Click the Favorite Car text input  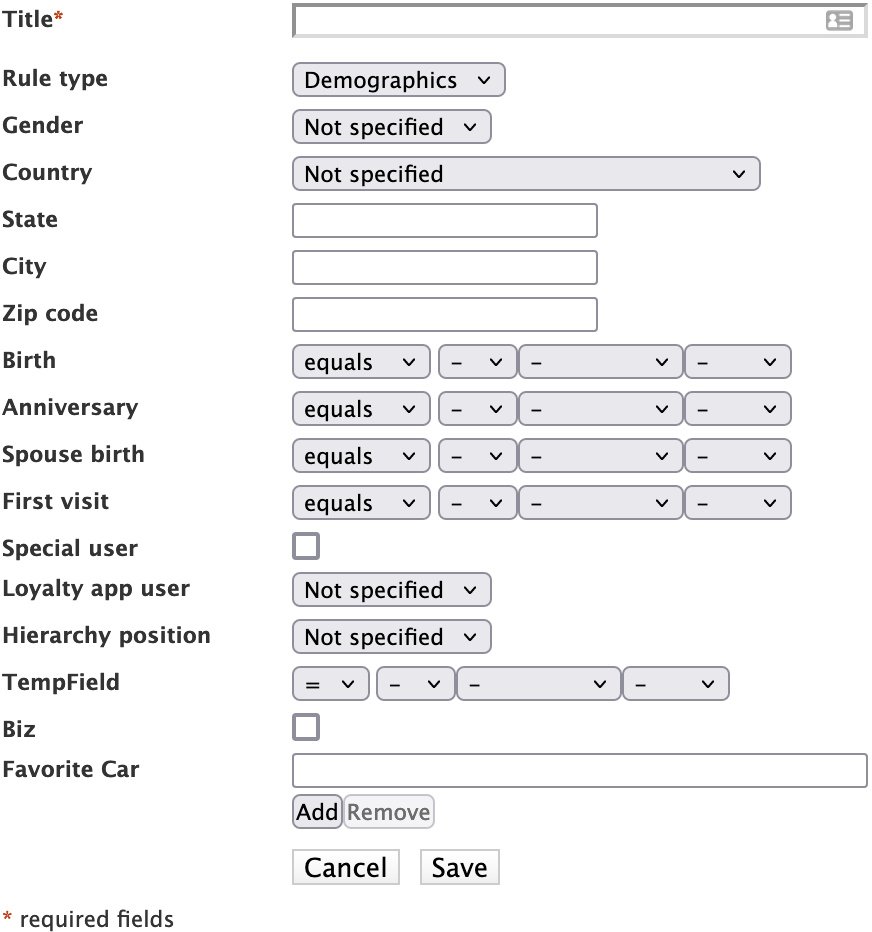coord(579,771)
